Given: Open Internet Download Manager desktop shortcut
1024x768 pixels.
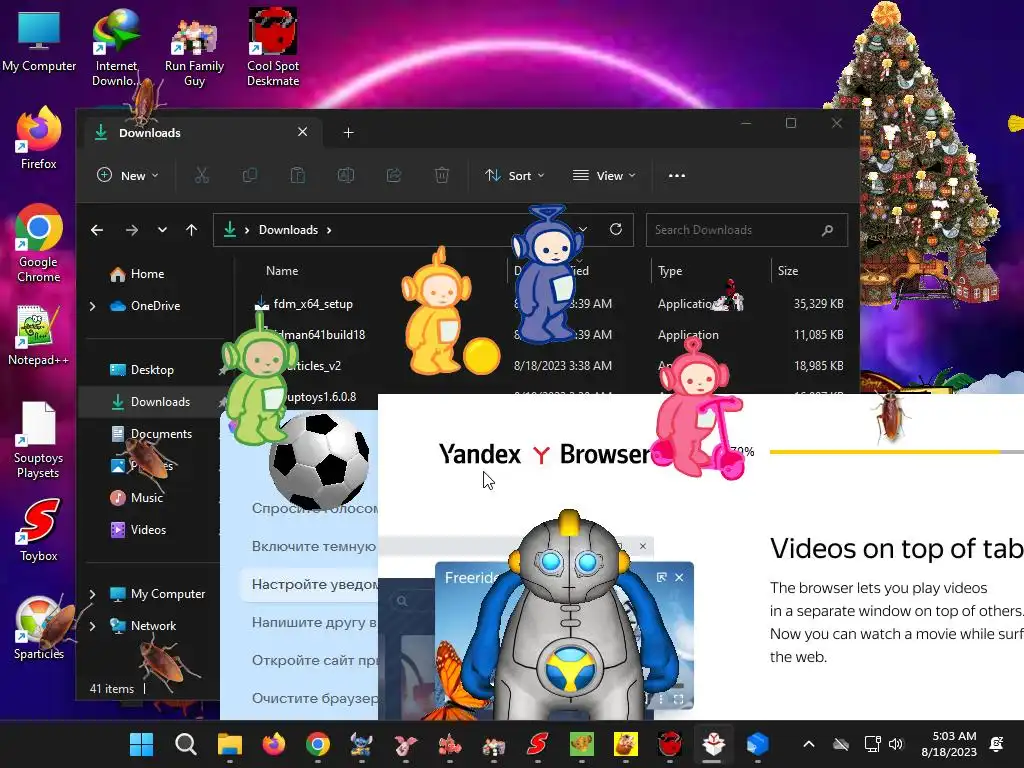Looking at the screenshot, I should tap(116, 47).
